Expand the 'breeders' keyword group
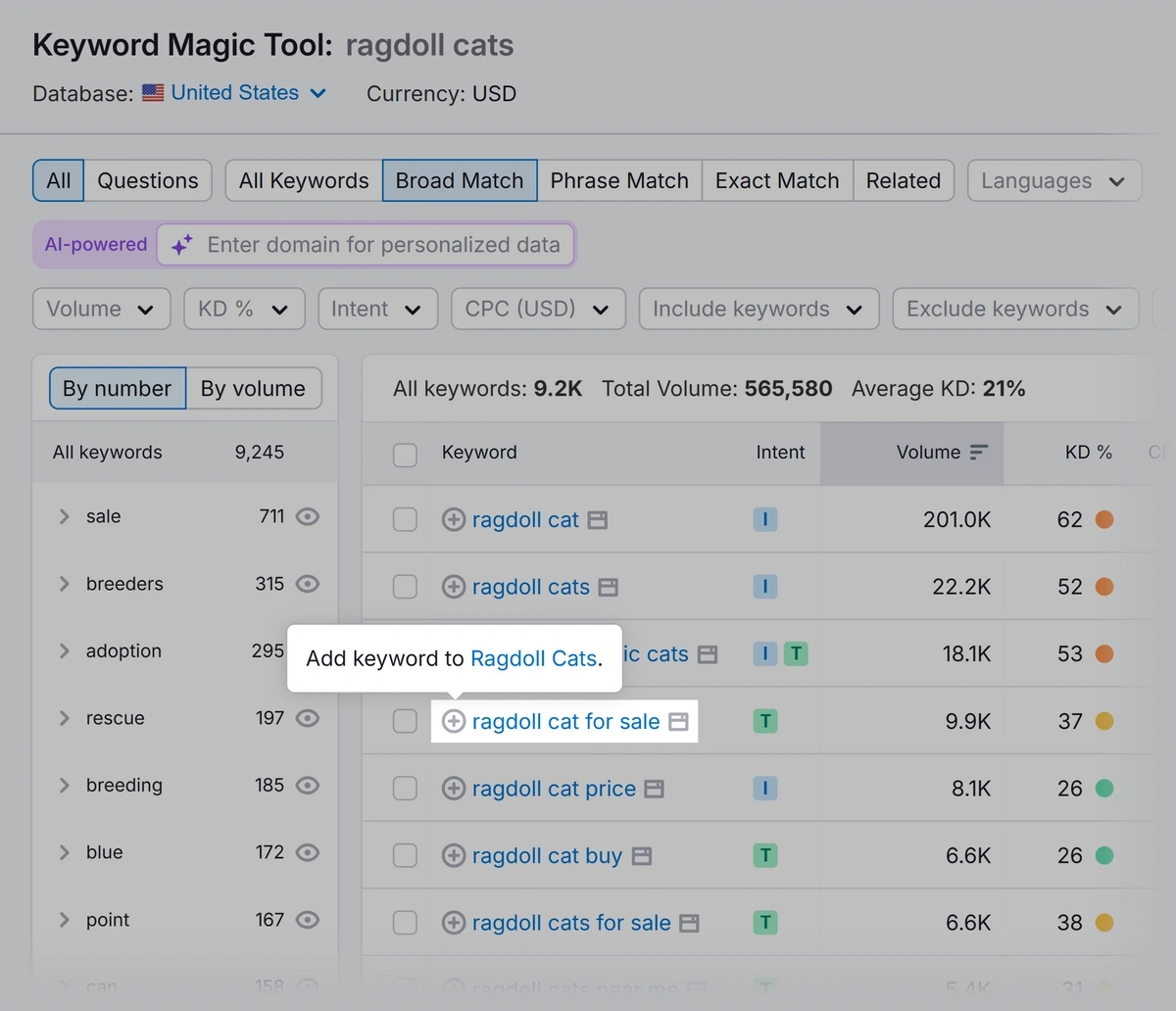Viewport: 1176px width, 1011px height. coord(65,584)
